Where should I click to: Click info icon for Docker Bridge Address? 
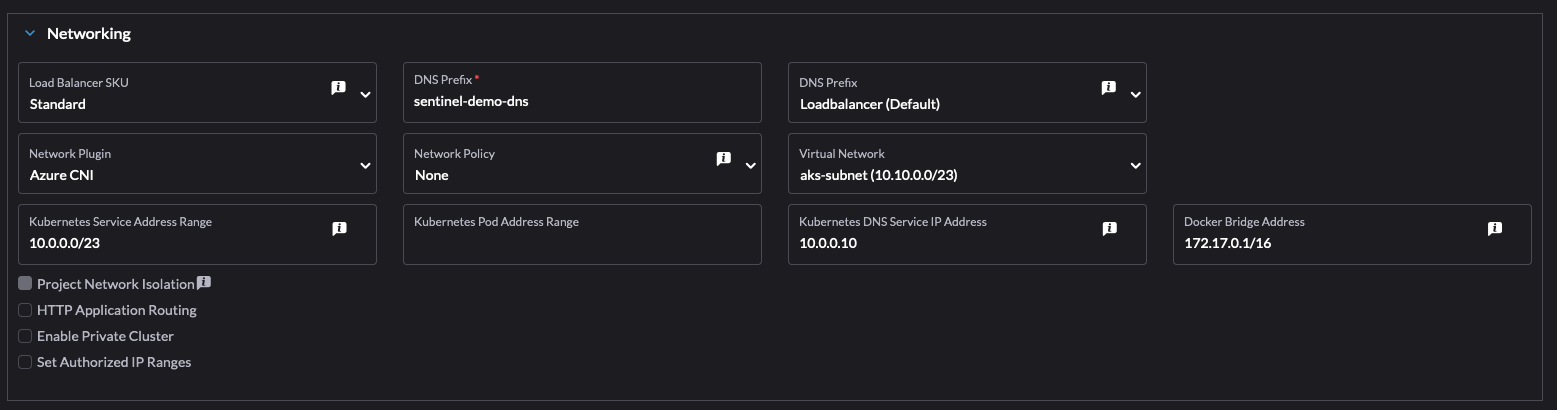pos(1494,229)
